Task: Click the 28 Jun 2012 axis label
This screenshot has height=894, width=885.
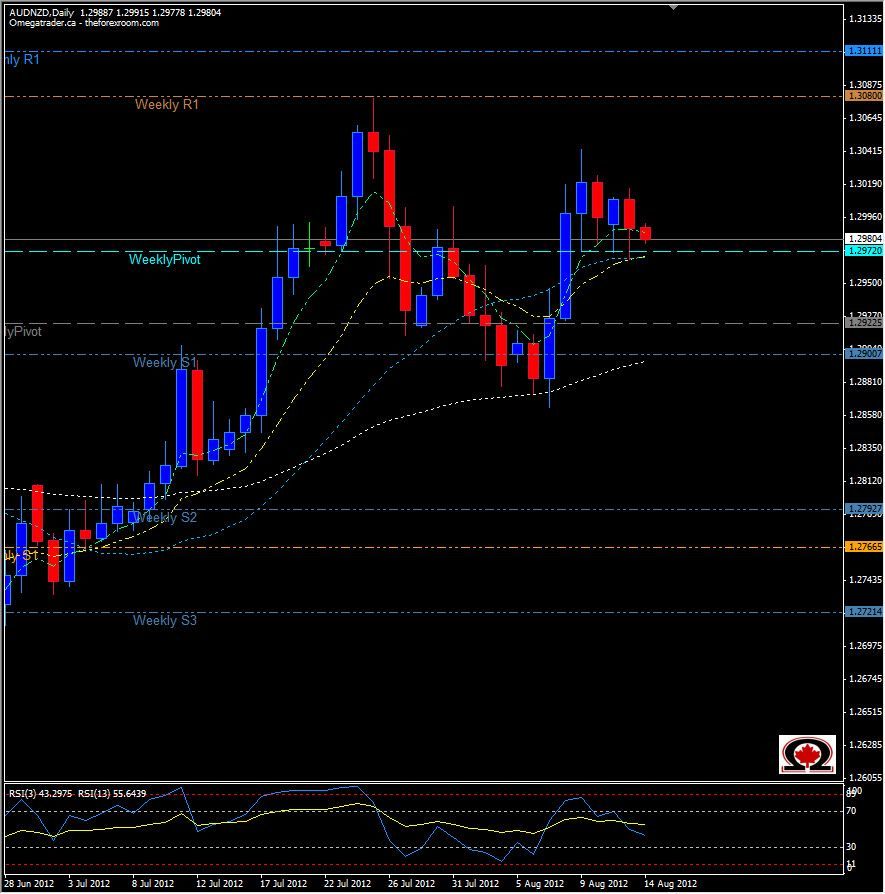Action: 27,885
